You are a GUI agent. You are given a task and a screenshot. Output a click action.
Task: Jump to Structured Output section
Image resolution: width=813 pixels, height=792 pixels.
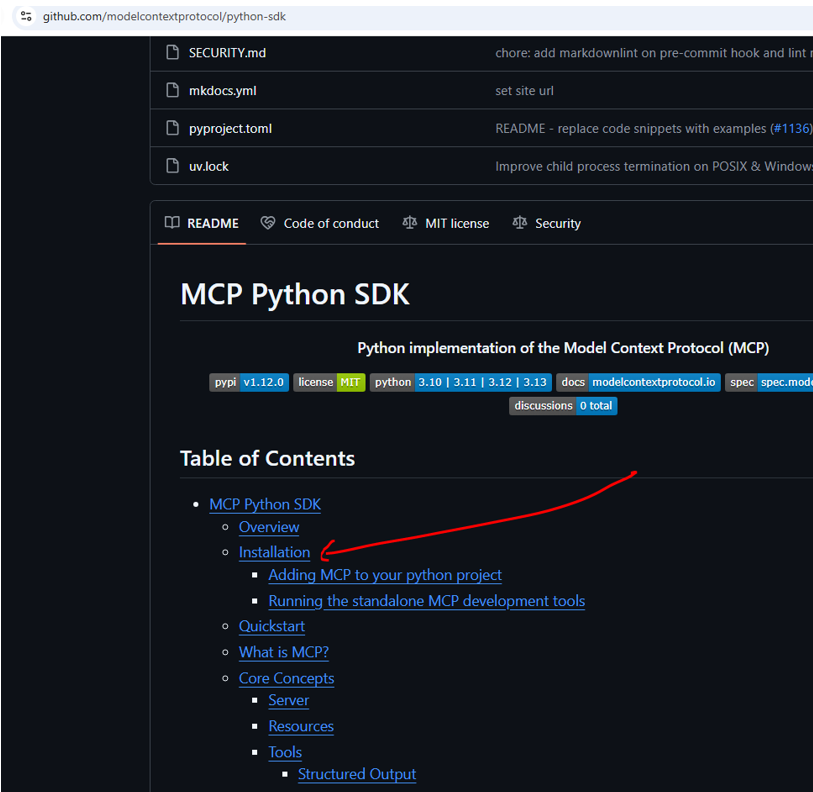[357, 775]
